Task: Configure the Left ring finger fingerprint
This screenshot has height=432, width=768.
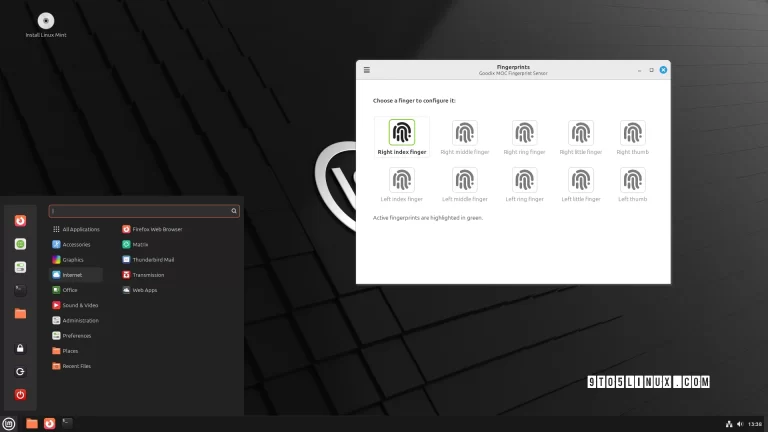Action: click(x=524, y=181)
